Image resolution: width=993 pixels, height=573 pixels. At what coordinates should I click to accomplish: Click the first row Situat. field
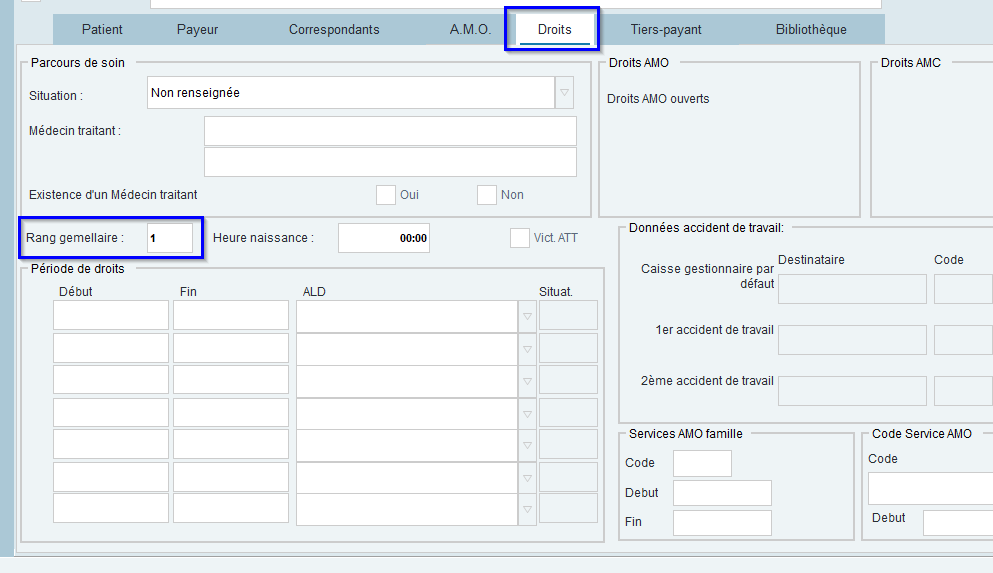point(568,315)
